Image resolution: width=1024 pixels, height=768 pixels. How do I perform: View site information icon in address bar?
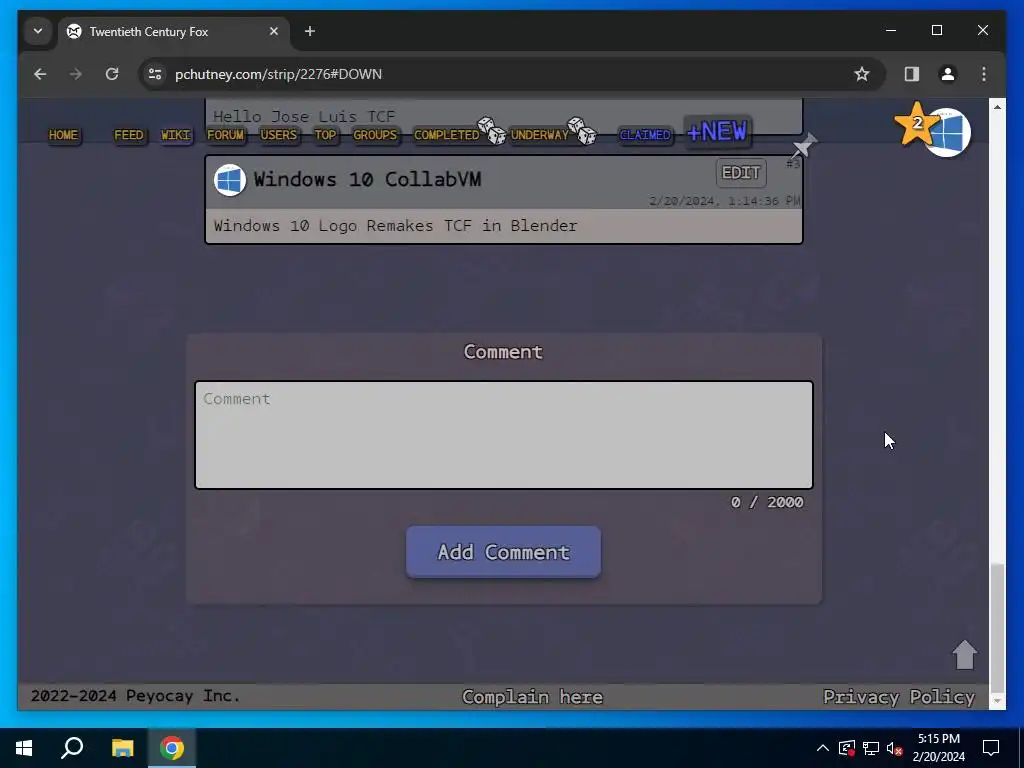click(155, 74)
